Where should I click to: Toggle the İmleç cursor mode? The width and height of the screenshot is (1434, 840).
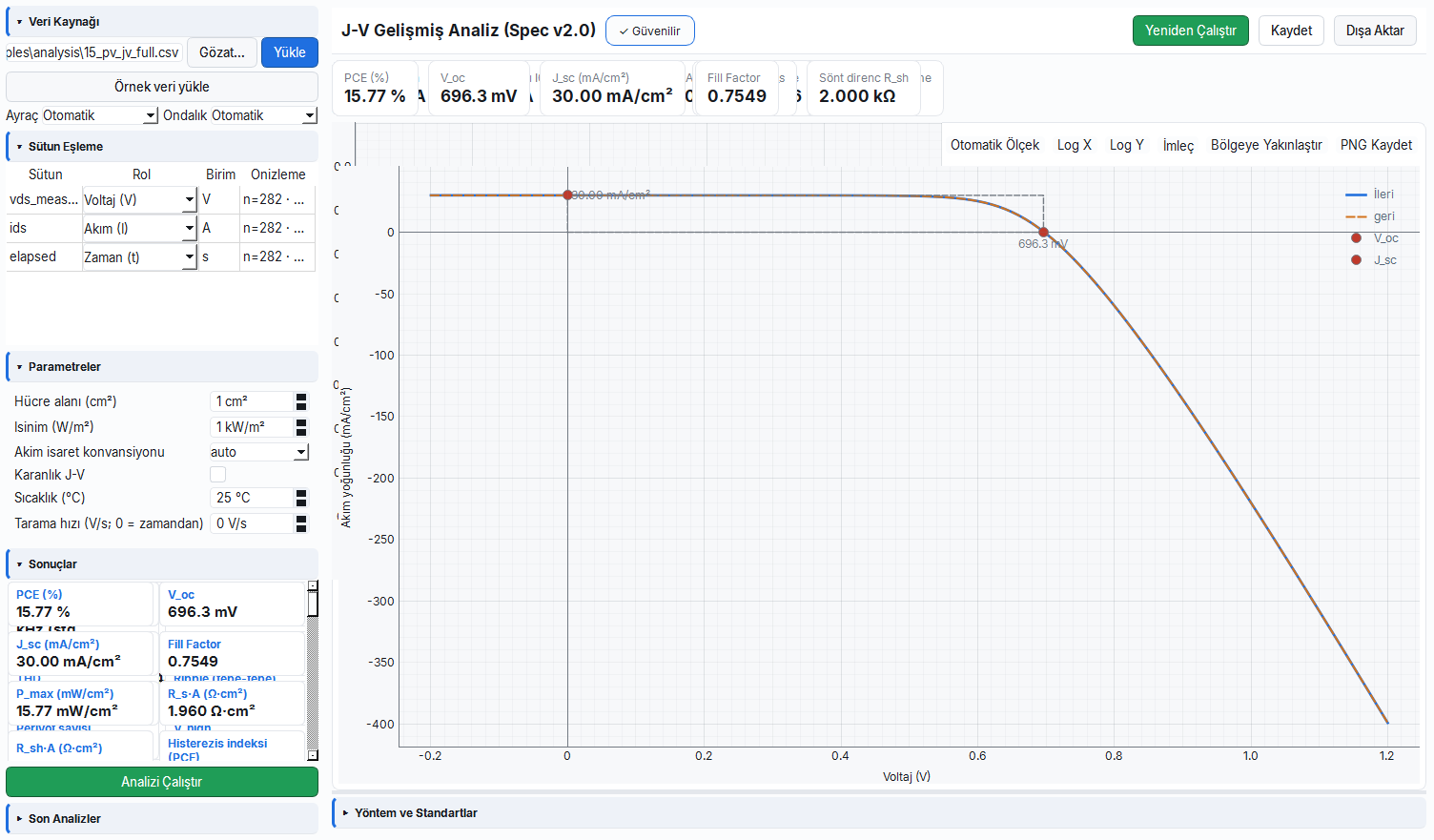pos(1178,145)
